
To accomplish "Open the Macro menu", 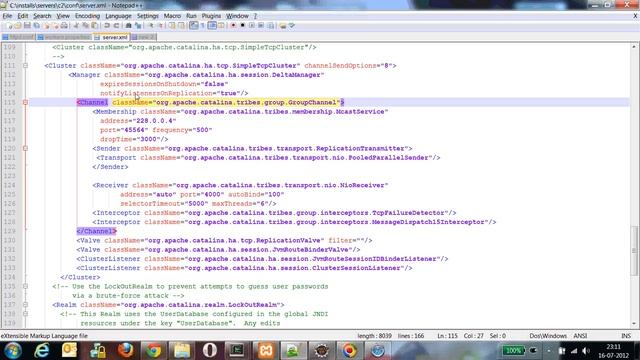I will pyautogui.click(x=172, y=16).
